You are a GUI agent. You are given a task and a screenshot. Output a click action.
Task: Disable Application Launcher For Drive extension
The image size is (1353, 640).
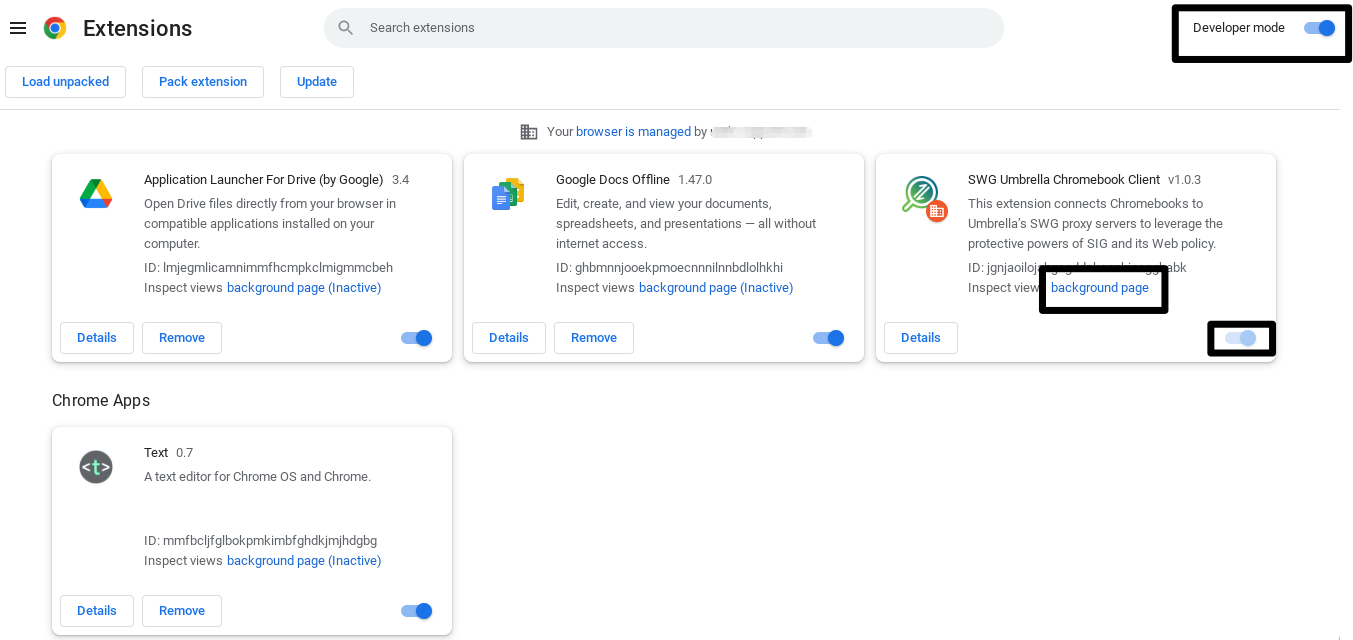point(417,338)
